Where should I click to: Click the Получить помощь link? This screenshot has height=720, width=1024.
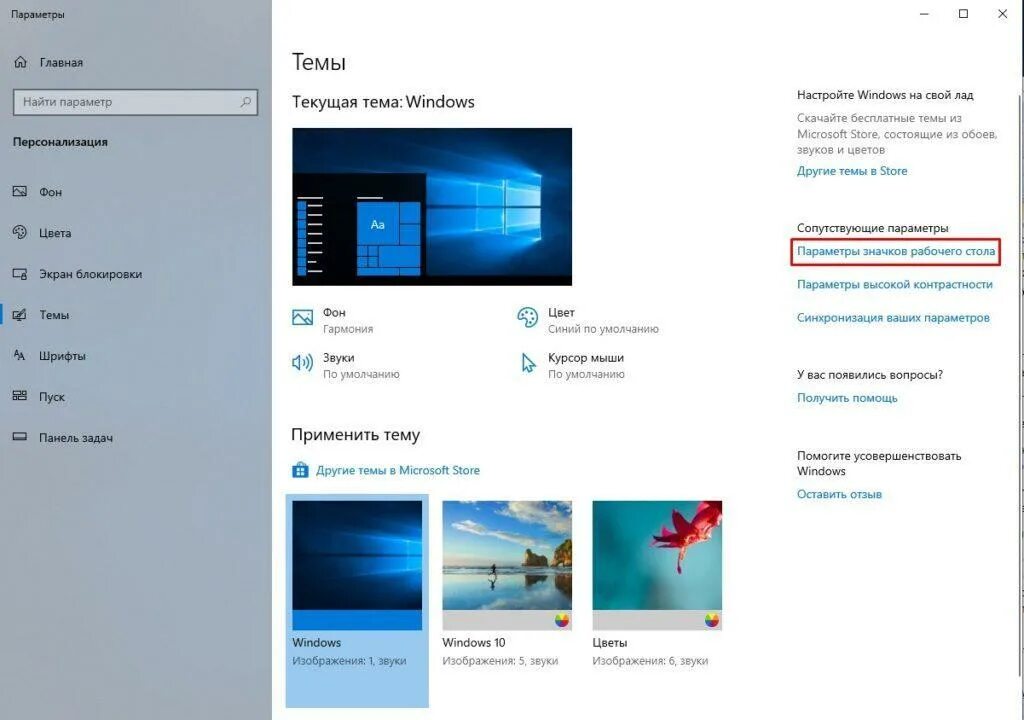point(847,398)
